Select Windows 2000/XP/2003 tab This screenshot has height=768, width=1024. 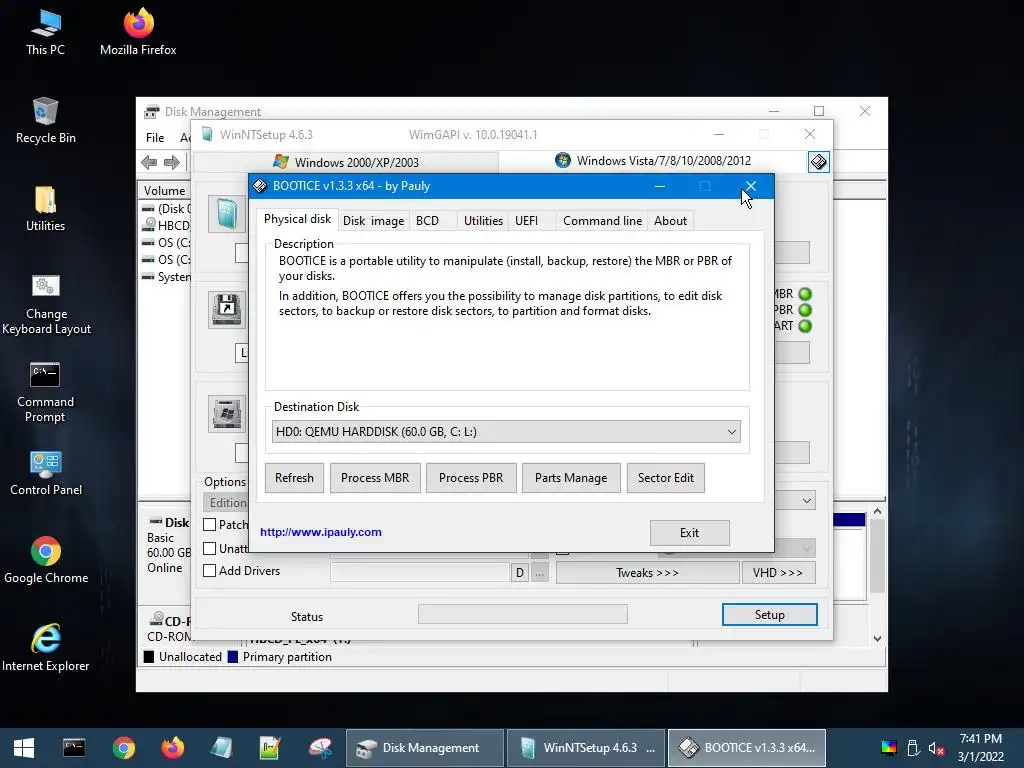pyautogui.click(x=346, y=162)
